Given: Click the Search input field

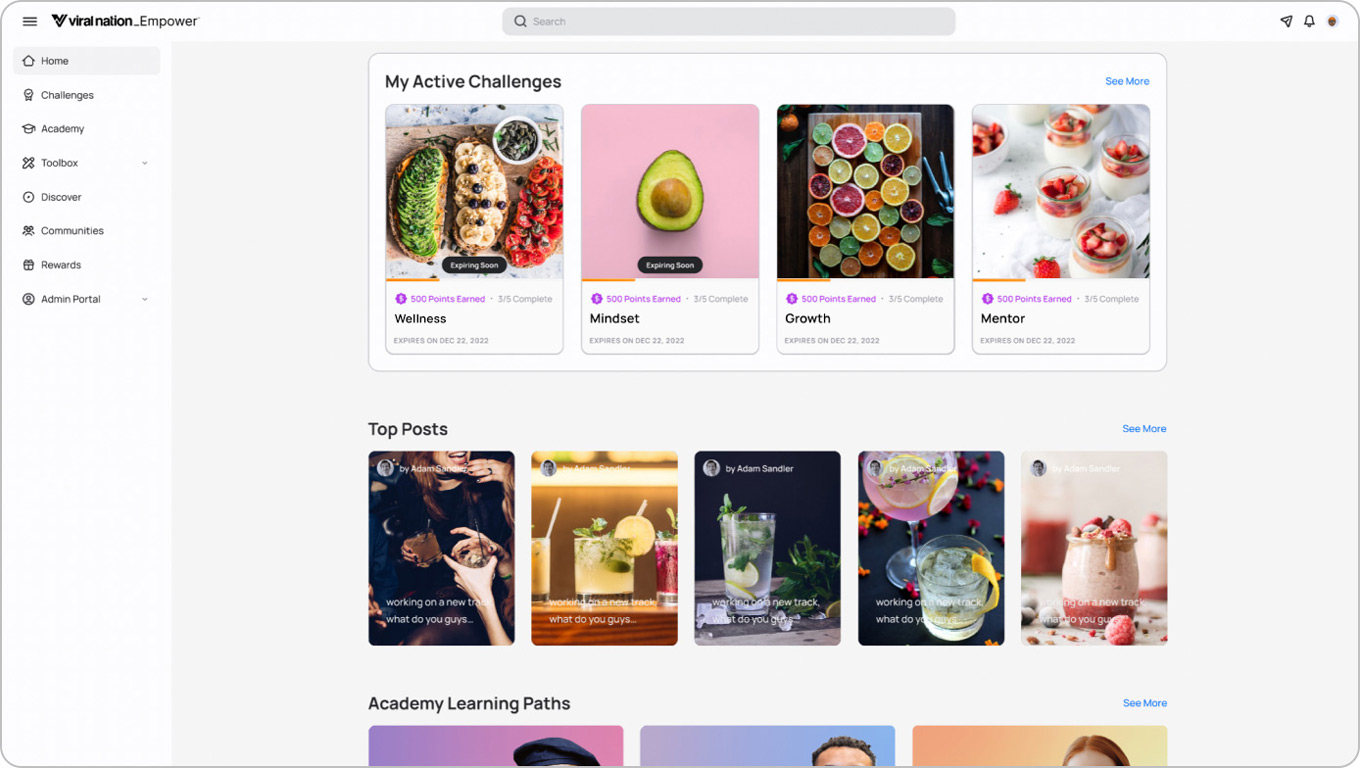Looking at the screenshot, I should [x=728, y=21].
